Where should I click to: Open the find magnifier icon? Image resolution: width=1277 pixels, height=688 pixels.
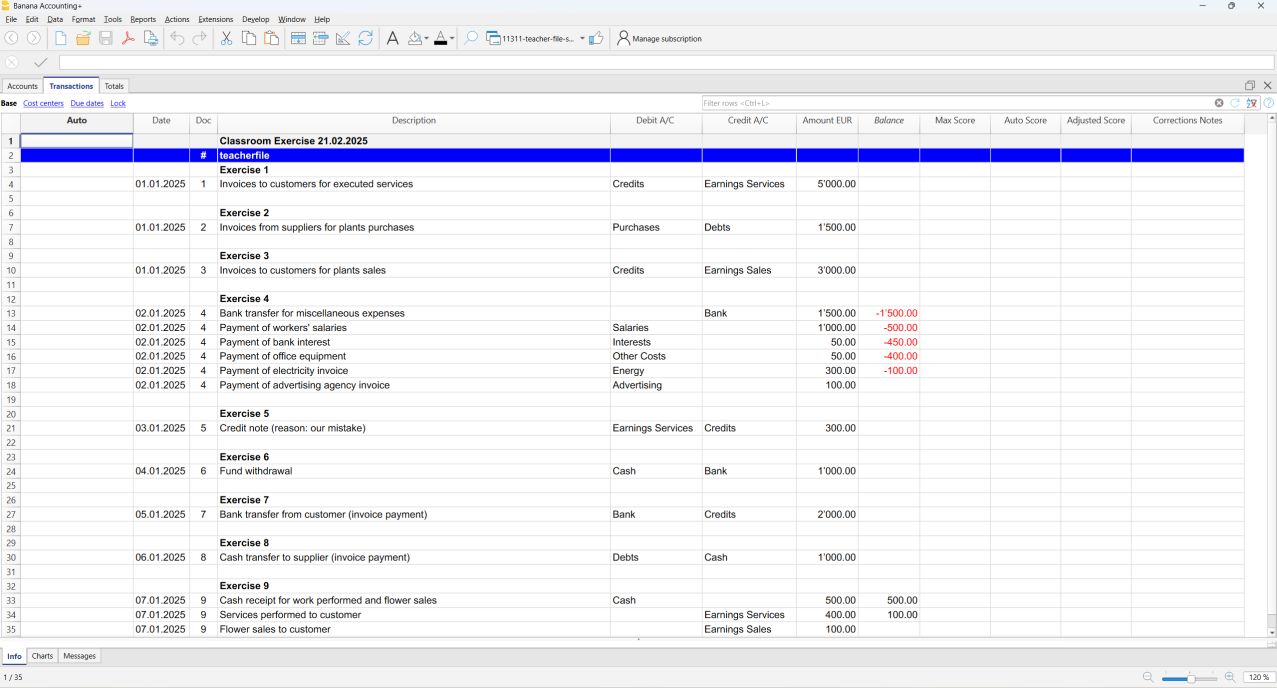point(470,38)
